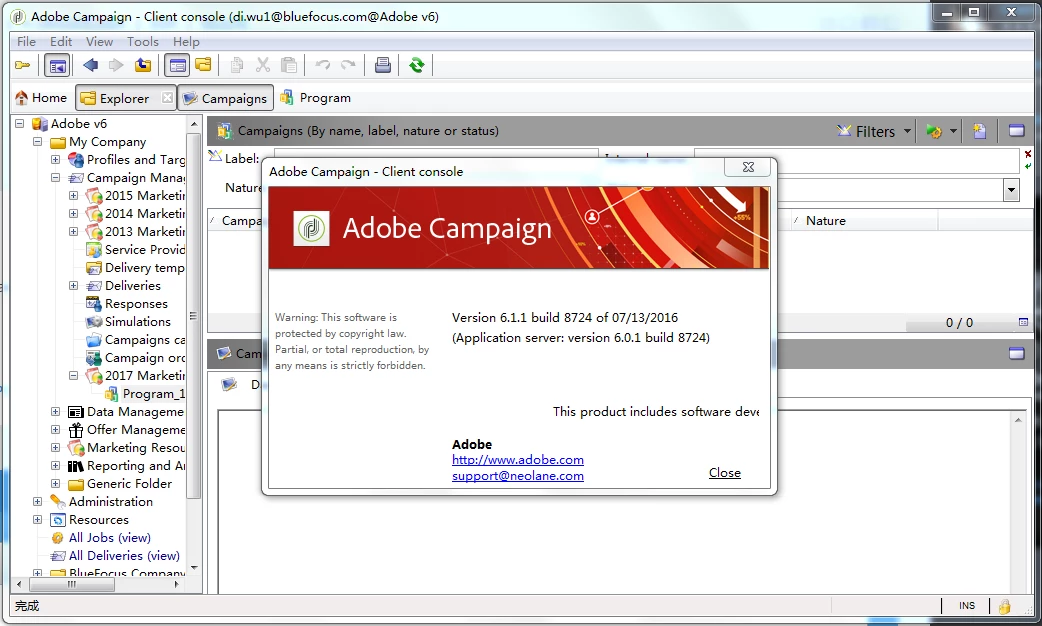Expand the 2015 Marketing plan node
Viewport: 1042px width, 626px height.
click(73, 195)
